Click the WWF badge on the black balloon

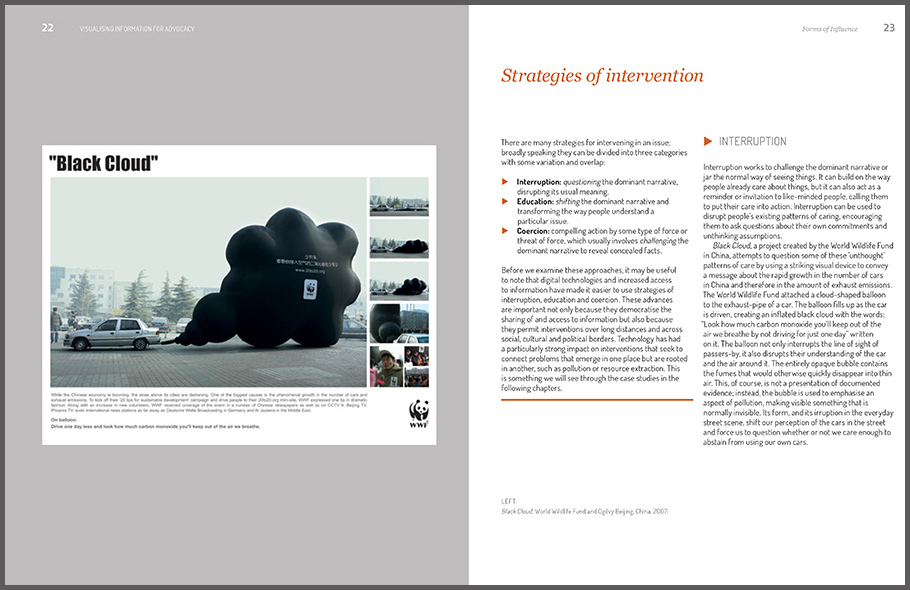tap(310, 289)
